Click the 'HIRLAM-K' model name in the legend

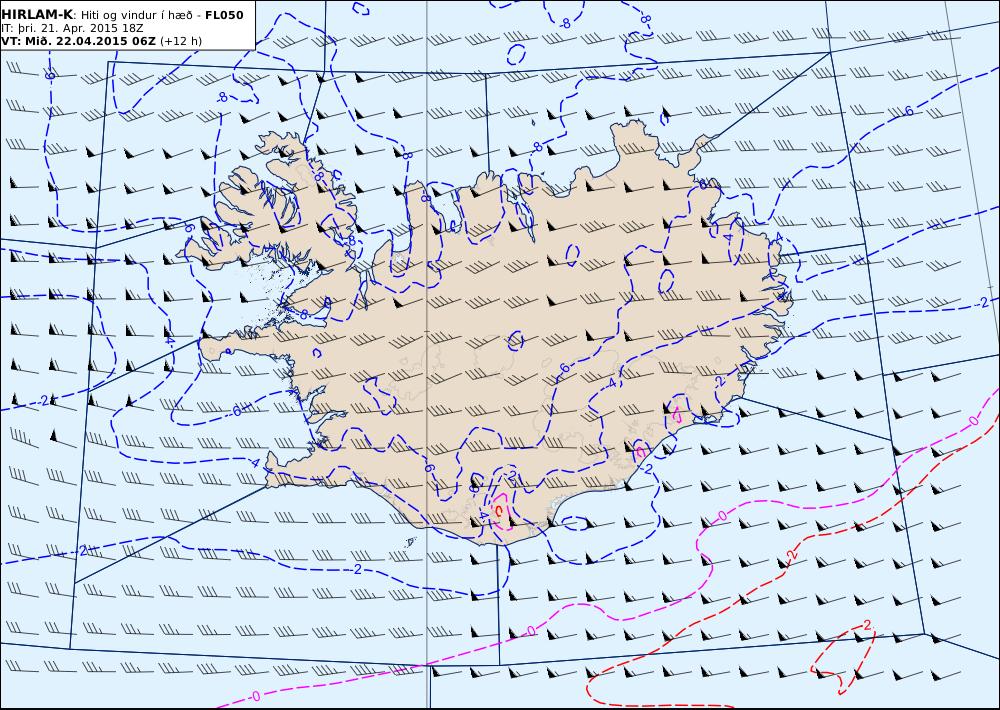[38, 15]
